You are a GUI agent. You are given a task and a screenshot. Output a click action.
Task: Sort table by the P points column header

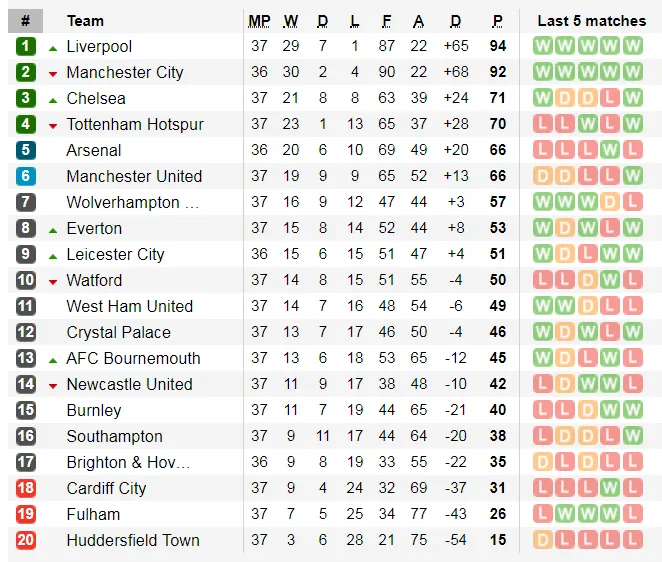point(497,20)
